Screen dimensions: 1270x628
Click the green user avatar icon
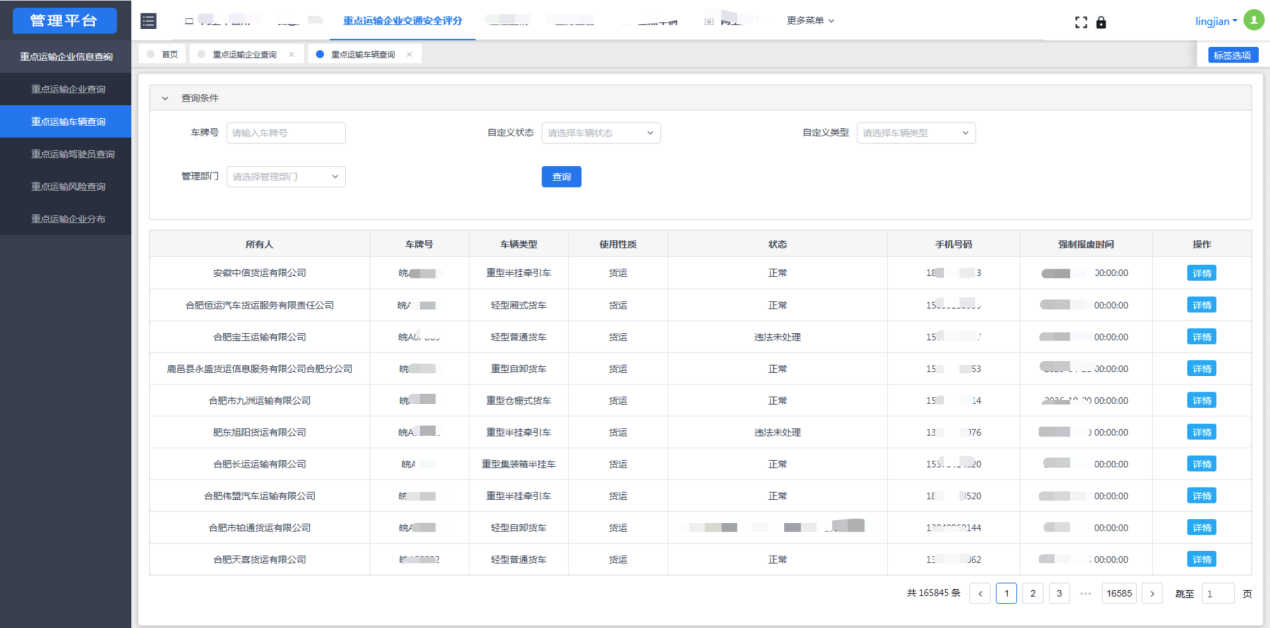[1253, 20]
